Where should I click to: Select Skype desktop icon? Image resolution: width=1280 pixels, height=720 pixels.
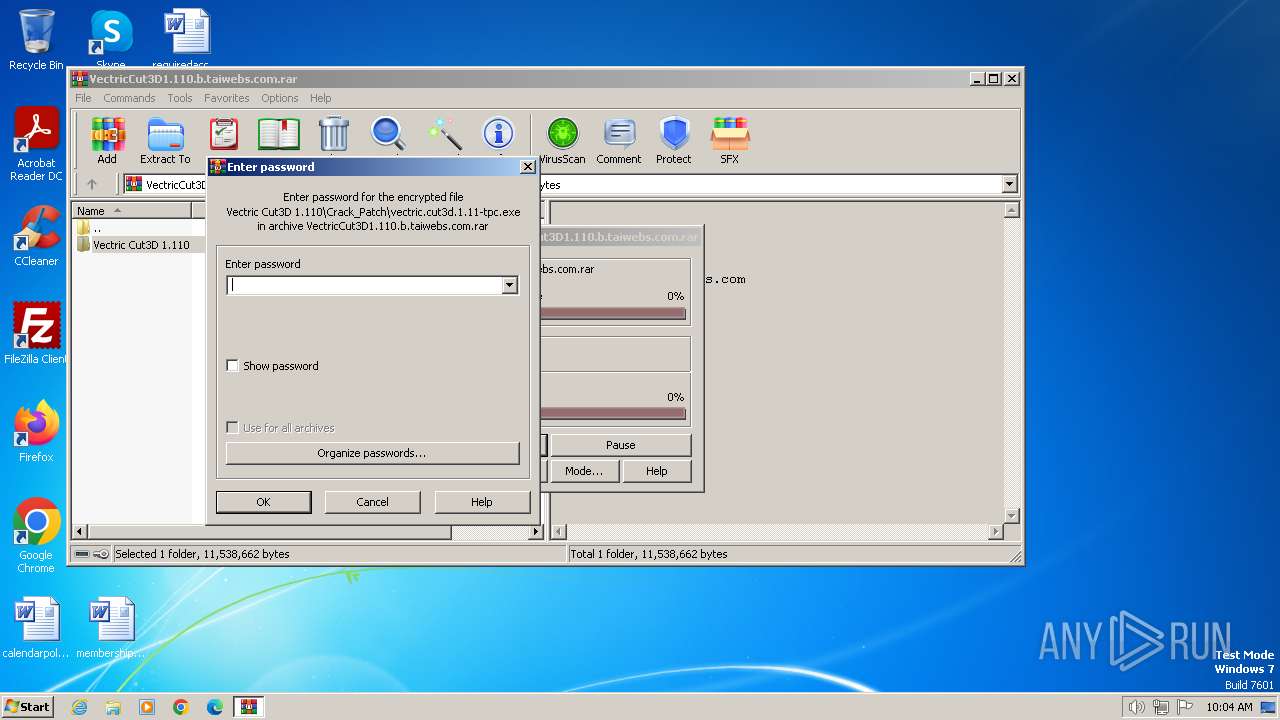coord(111,40)
